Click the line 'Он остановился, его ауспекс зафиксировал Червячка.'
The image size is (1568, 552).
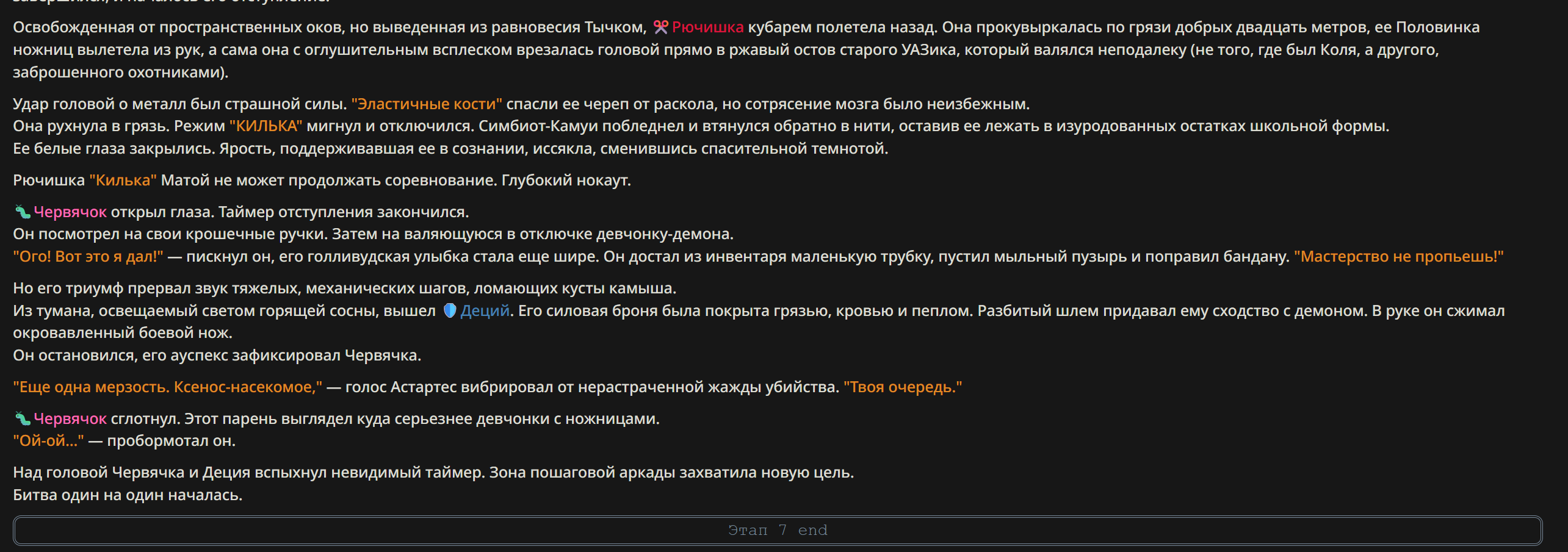pyautogui.click(x=217, y=356)
